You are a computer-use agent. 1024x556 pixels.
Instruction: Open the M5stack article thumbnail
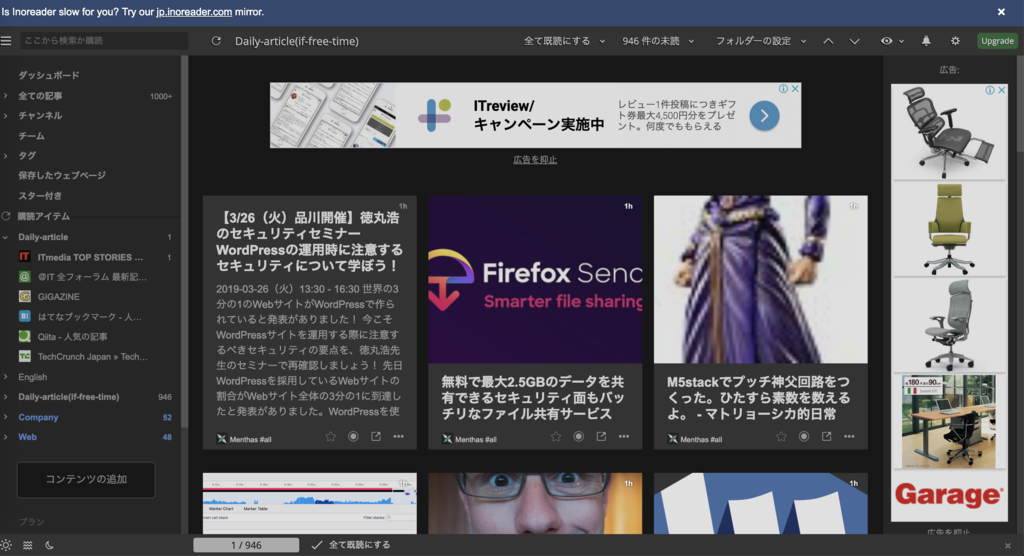761,279
